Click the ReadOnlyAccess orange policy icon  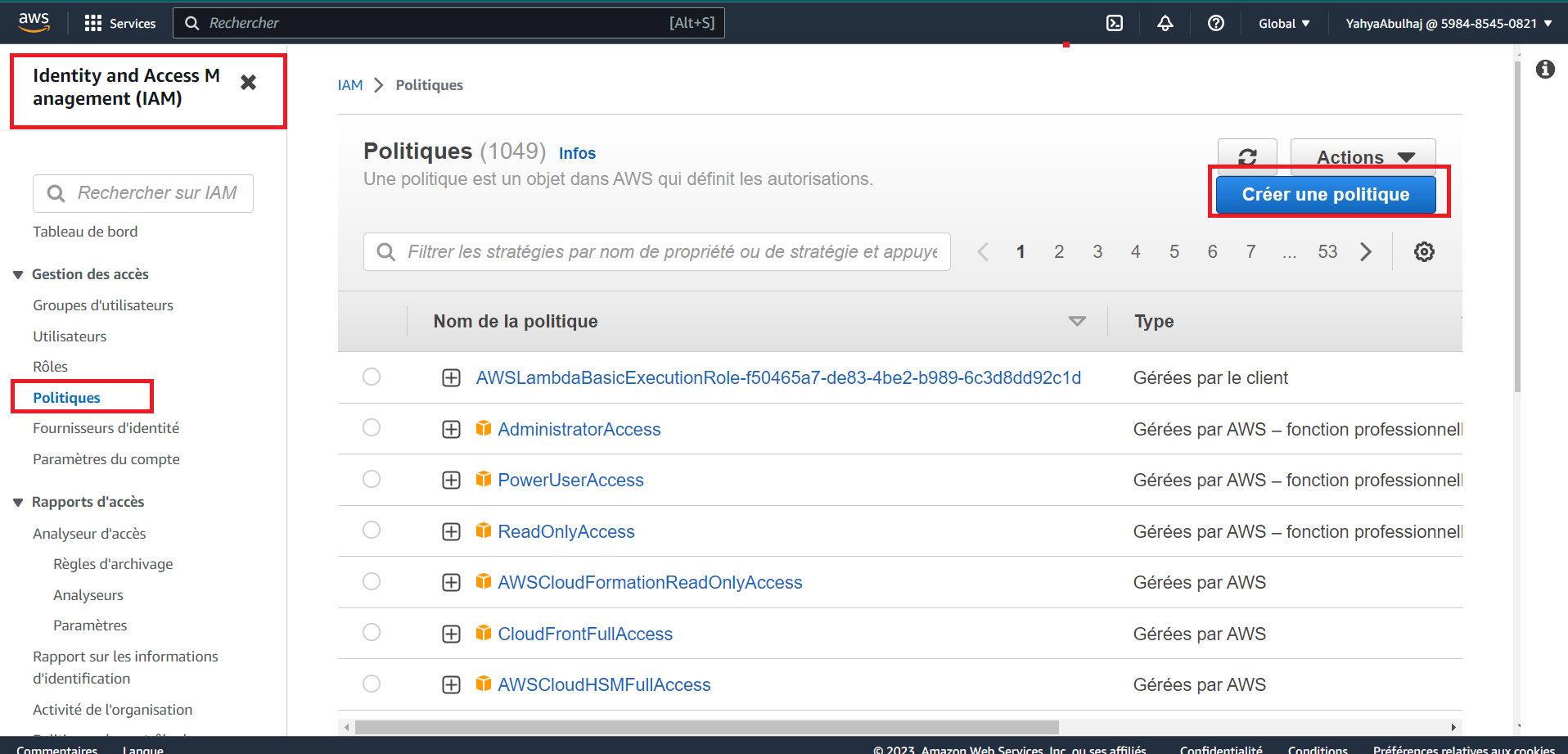pos(484,531)
